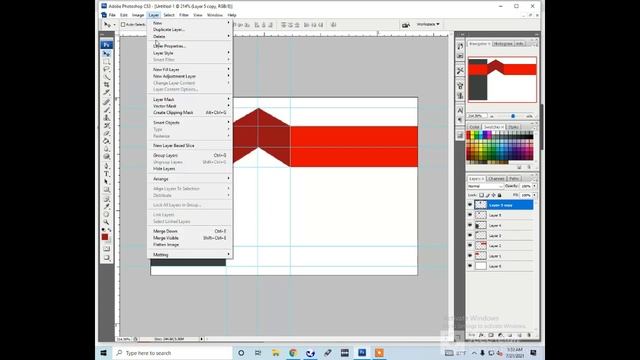Choose Group Layers
This screenshot has width=640, height=360.
(x=190, y=156)
